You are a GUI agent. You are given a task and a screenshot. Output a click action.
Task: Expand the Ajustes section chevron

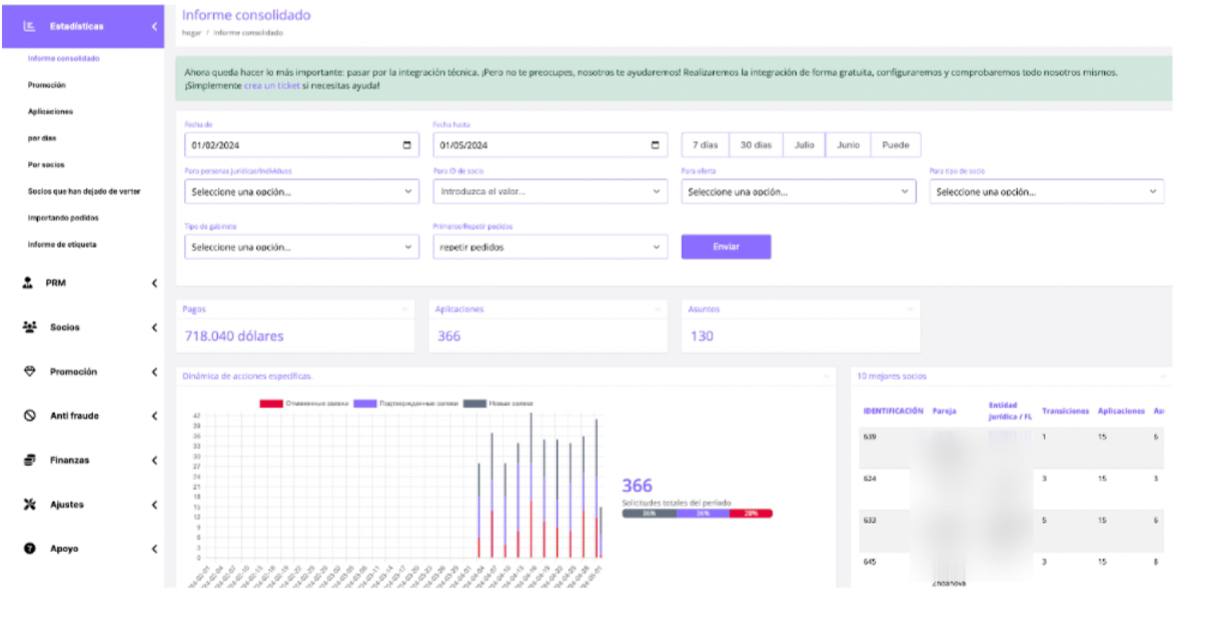click(x=154, y=505)
